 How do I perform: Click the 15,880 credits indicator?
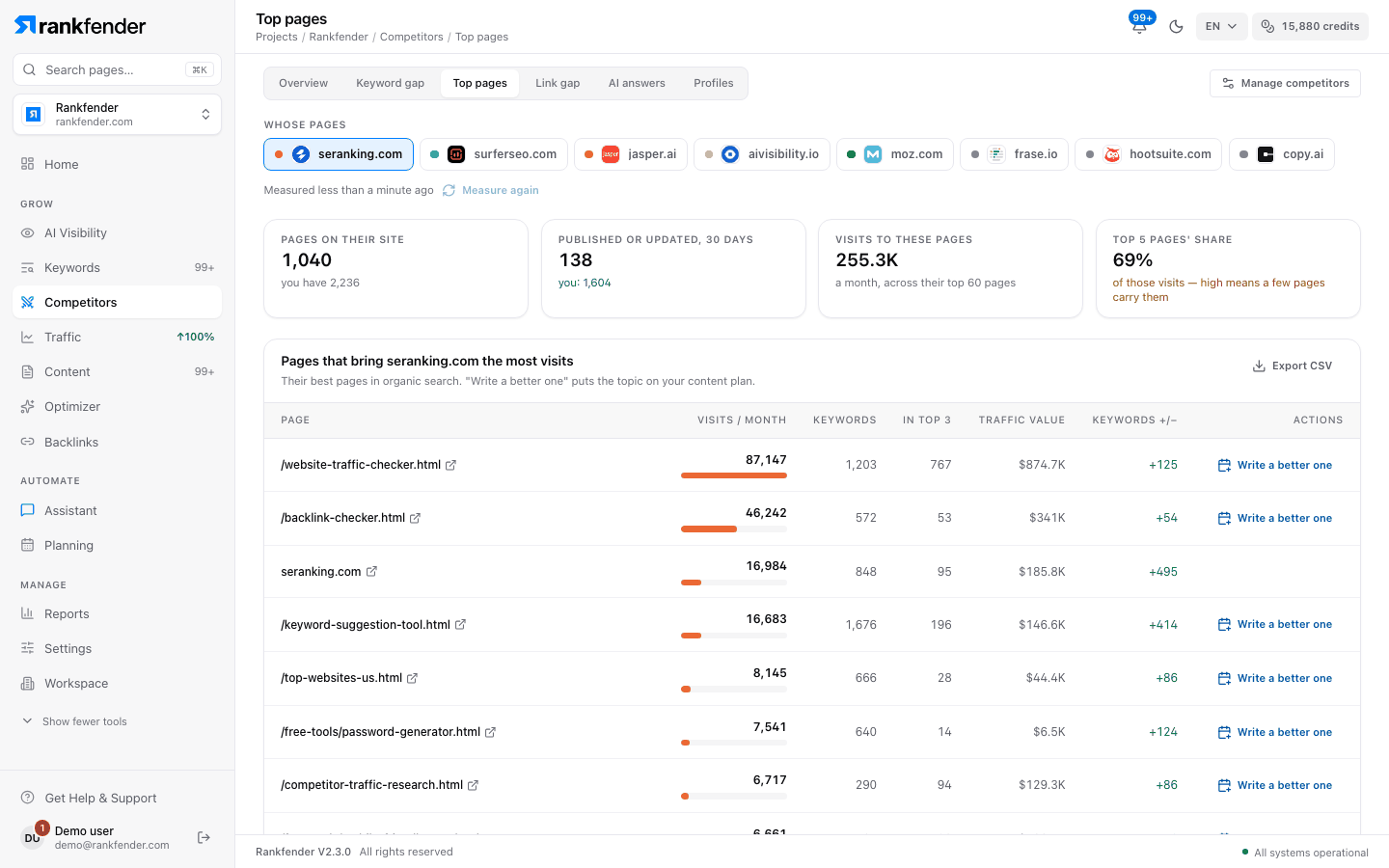pyautogui.click(x=1310, y=26)
